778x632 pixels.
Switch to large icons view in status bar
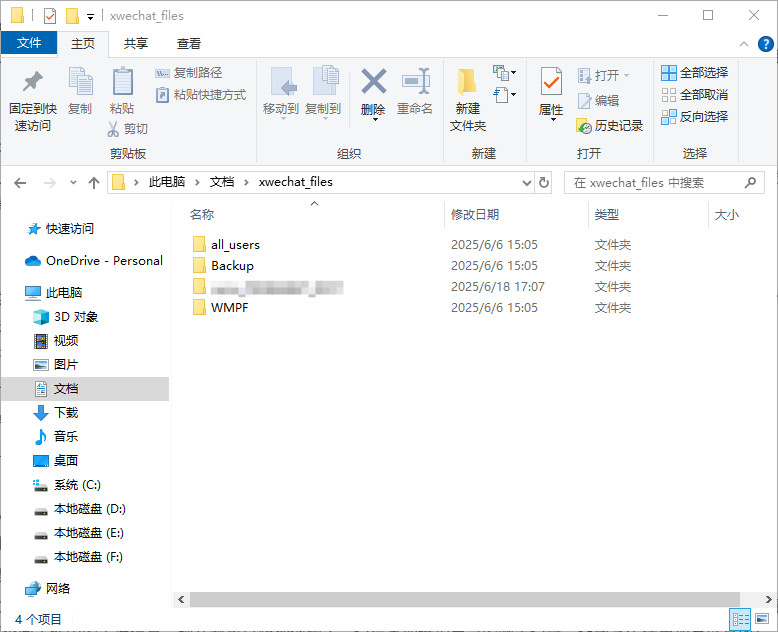pyautogui.click(x=762, y=619)
